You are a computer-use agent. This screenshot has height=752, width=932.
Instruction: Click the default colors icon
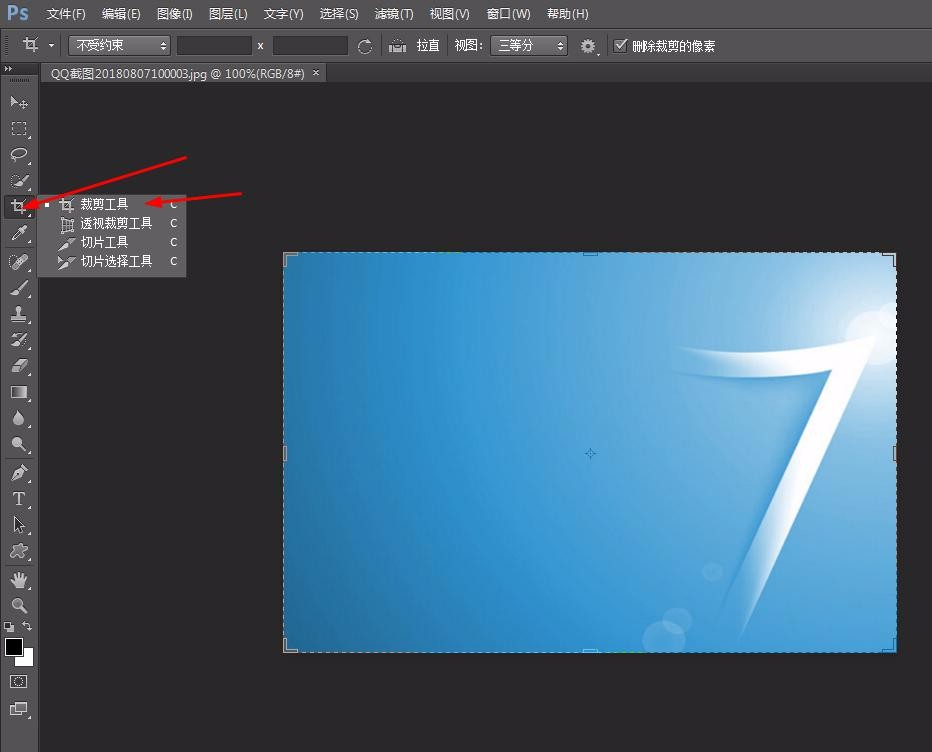[9, 627]
